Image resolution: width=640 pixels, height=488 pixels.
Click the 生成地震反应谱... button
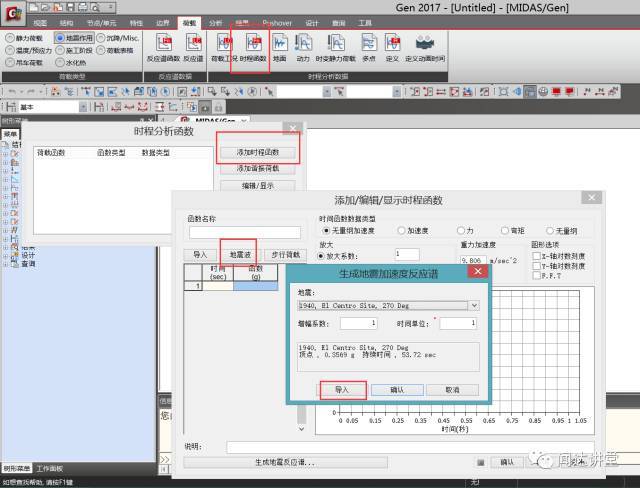pos(285,462)
